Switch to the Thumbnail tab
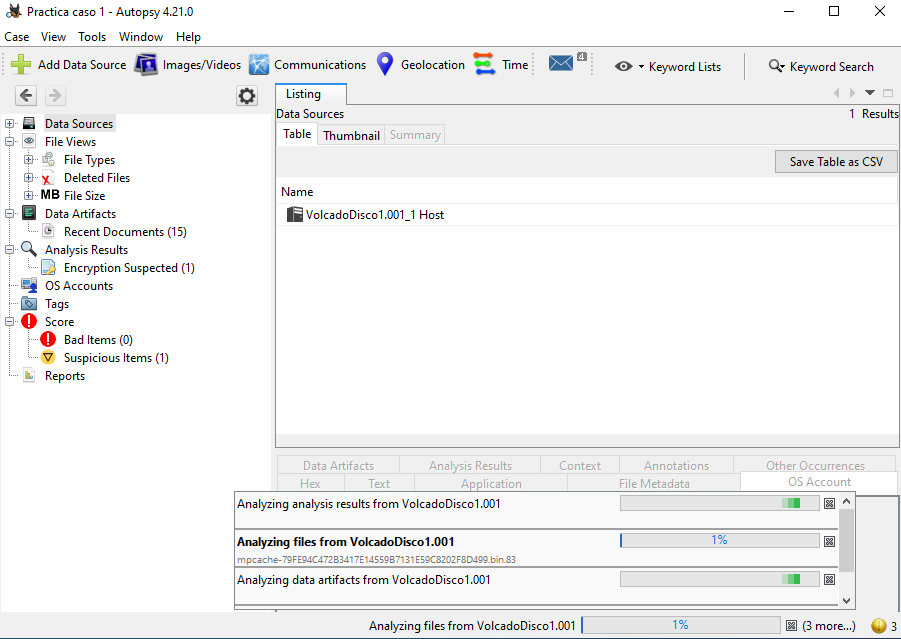The width and height of the screenshot is (901, 639). point(351,135)
